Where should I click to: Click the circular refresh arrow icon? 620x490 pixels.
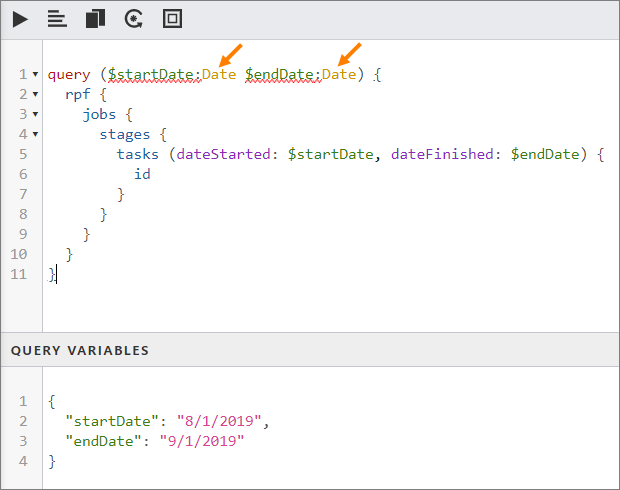pyautogui.click(x=133, y=19)
